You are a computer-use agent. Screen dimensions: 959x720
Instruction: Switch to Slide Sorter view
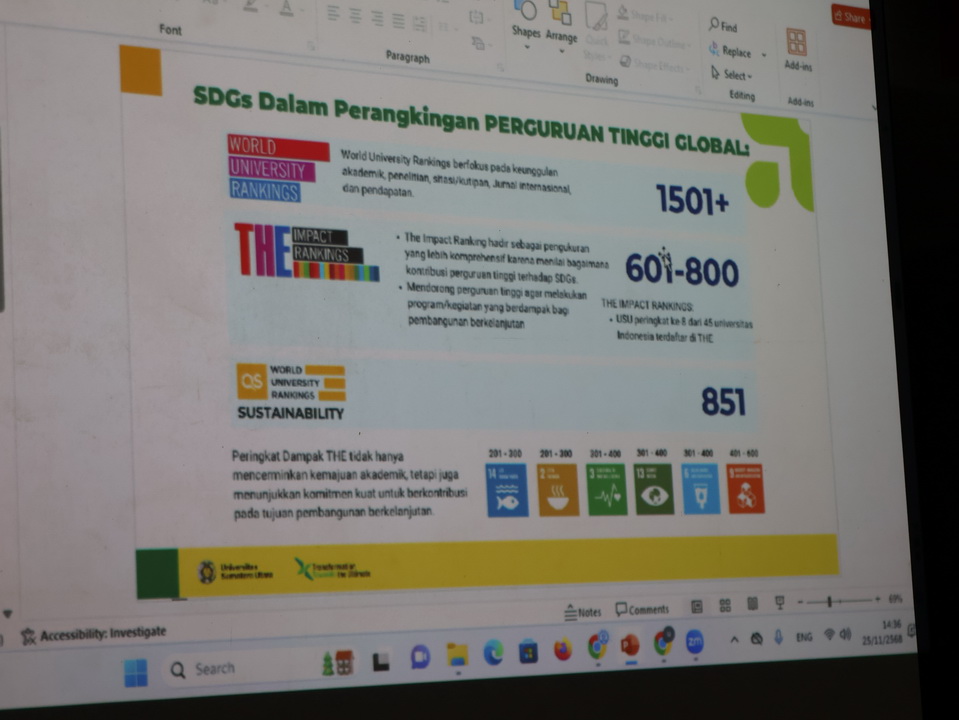725,605
